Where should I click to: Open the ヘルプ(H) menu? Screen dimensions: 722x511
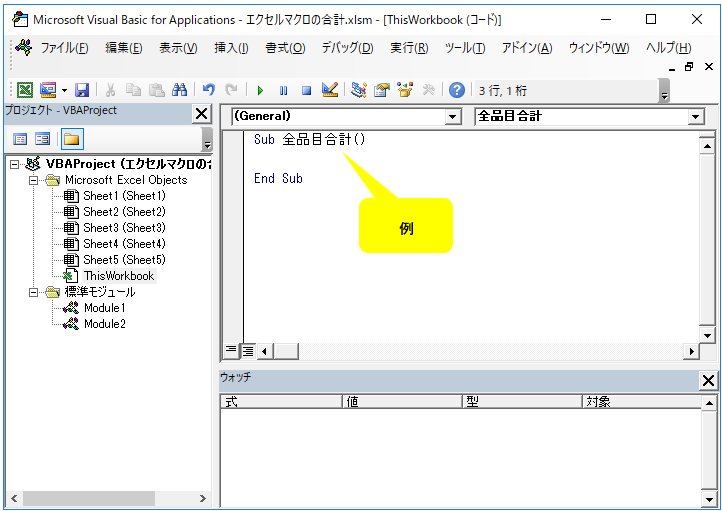click(668, 48)
